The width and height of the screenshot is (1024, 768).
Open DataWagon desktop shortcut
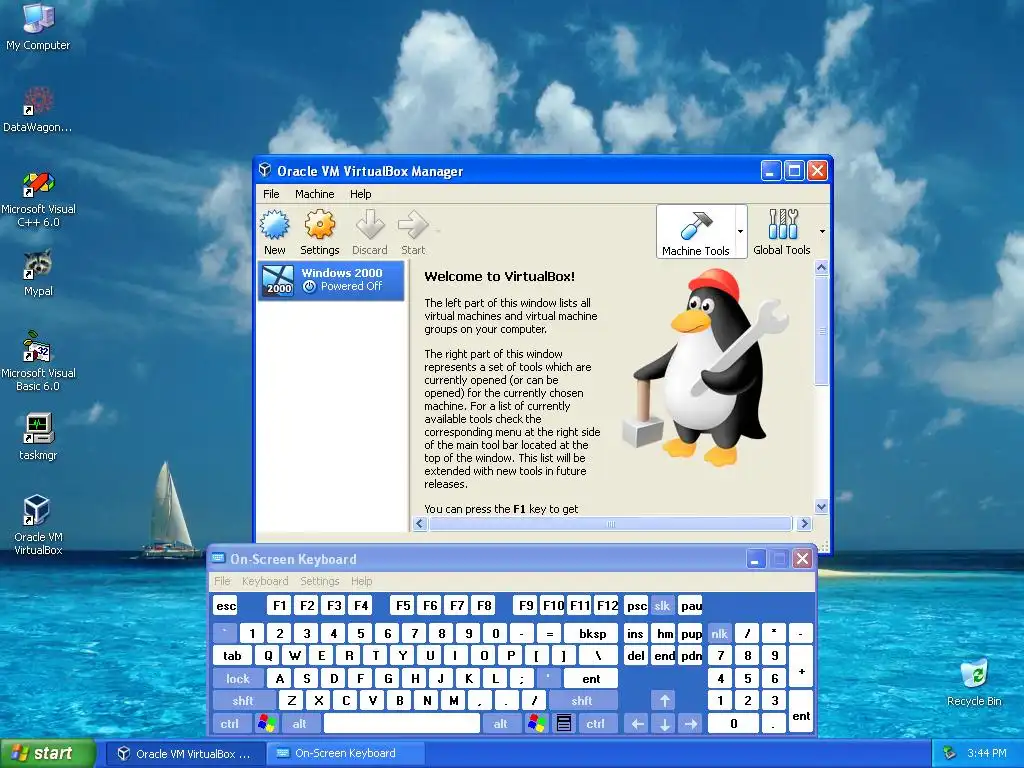tap(38, 110)
